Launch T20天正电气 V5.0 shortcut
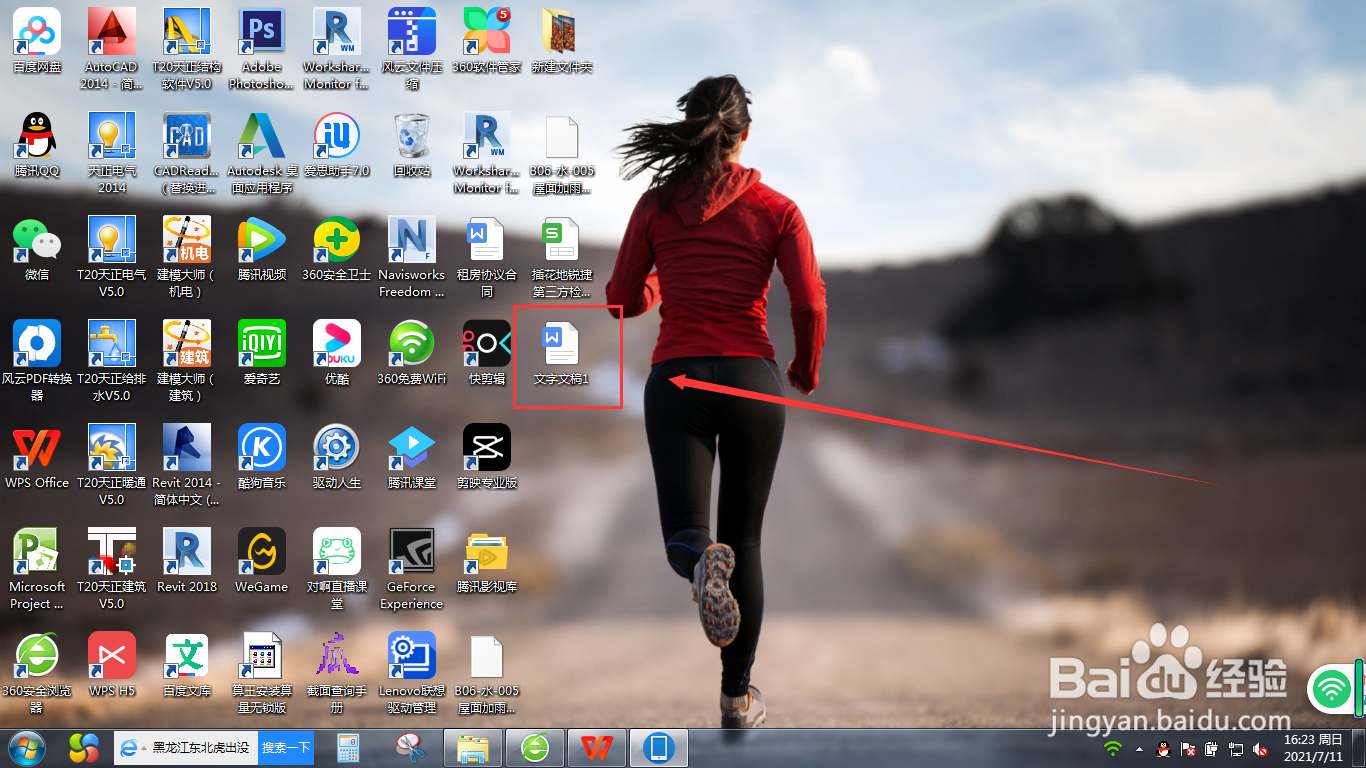The width and height of the screenshot is (1366, 768). click(112, 257)
